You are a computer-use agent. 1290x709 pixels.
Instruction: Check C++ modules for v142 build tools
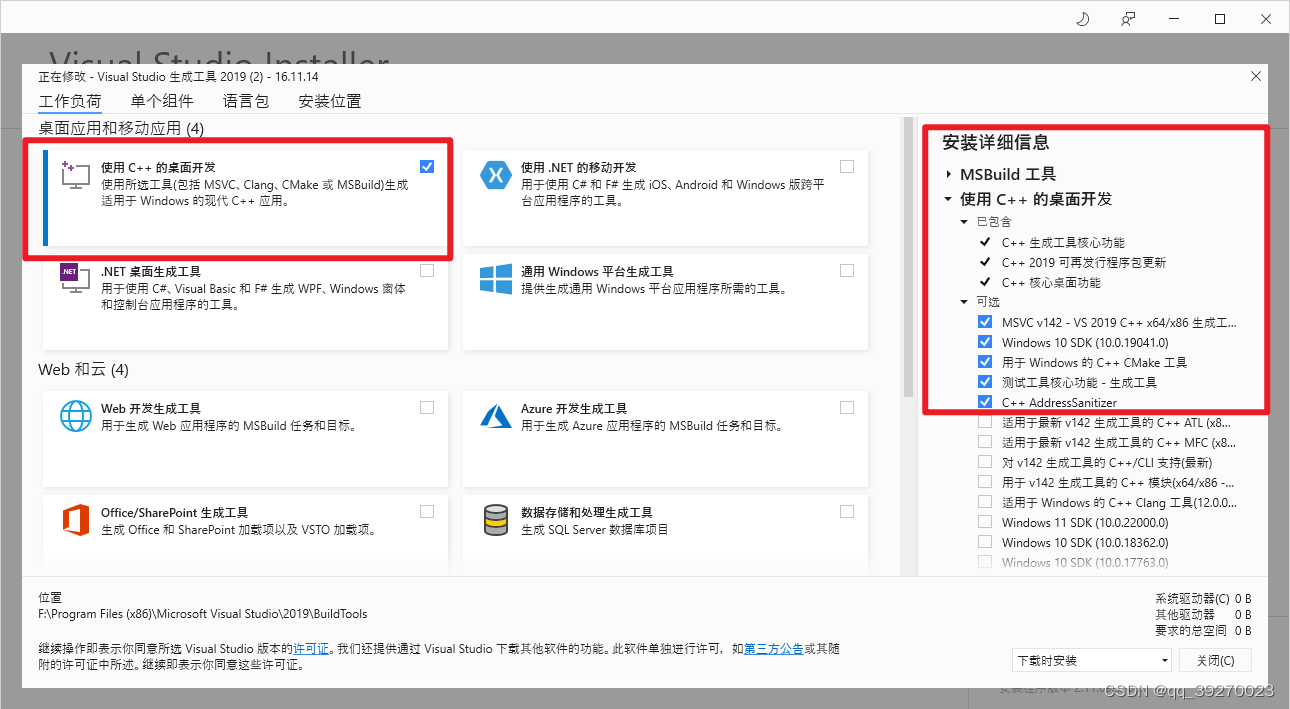pos(985,482)
